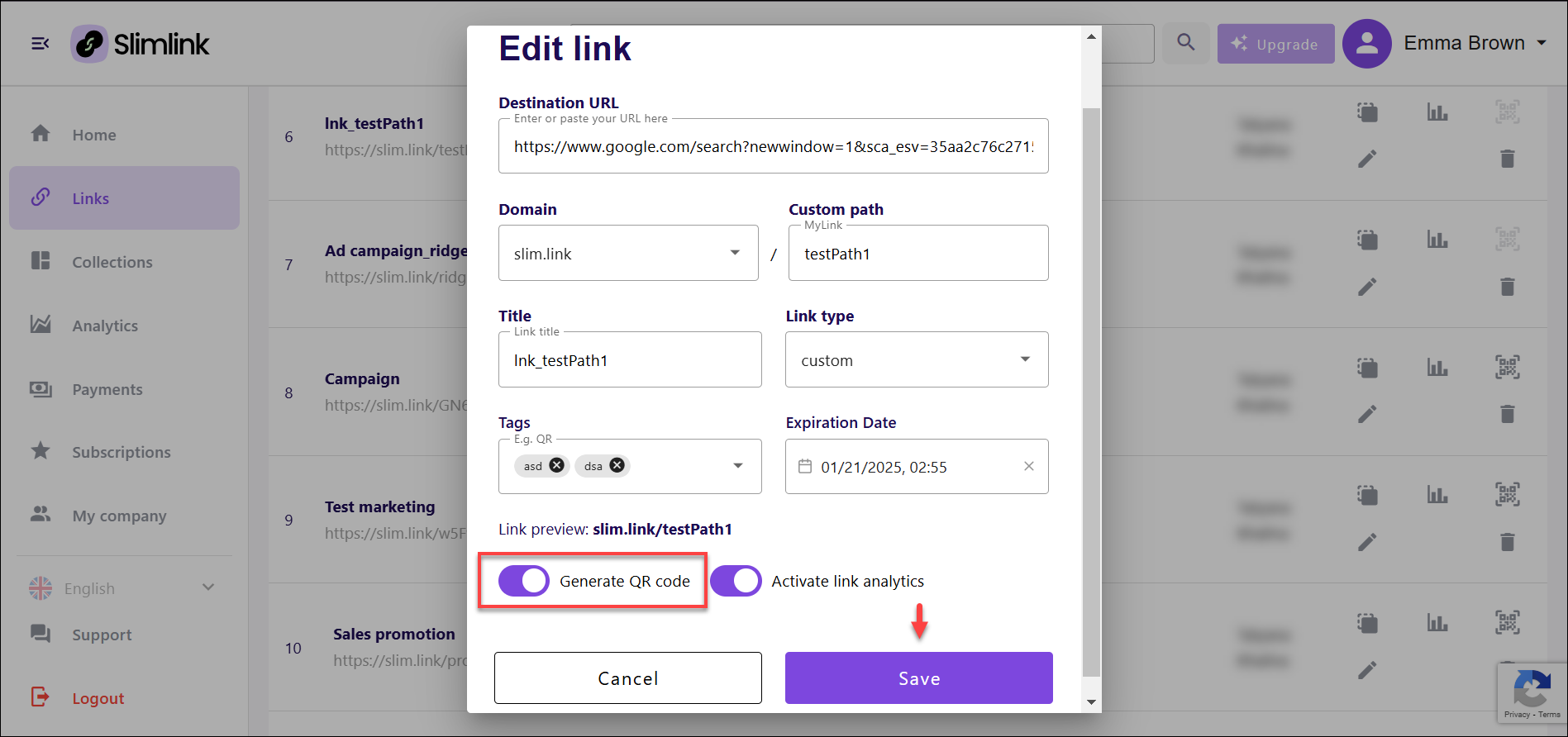Click the Upgrade button
1568x737 pixels.
tap(1275, 44)
